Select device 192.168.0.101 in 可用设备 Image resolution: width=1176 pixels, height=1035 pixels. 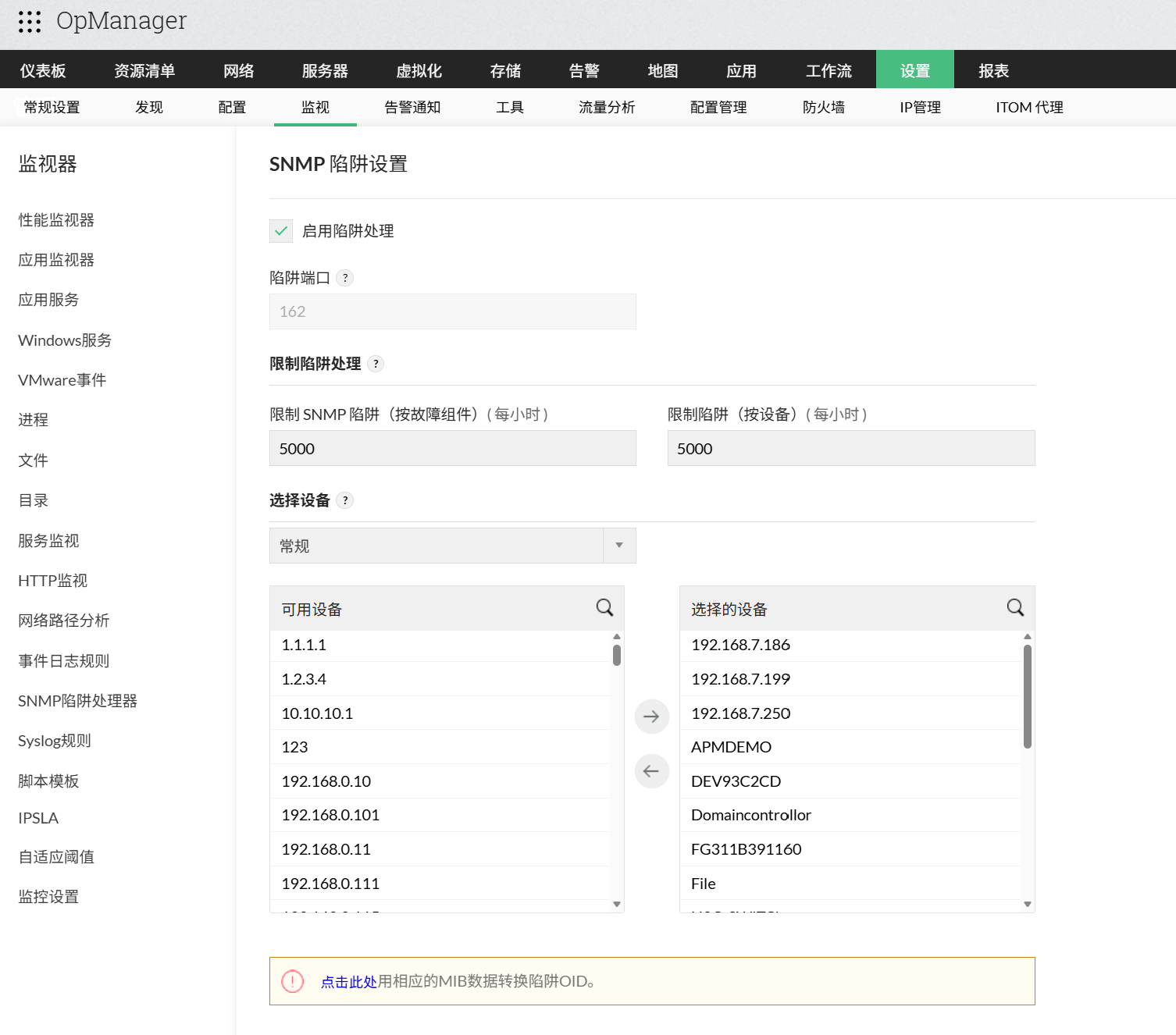click(x=440, y=815)
